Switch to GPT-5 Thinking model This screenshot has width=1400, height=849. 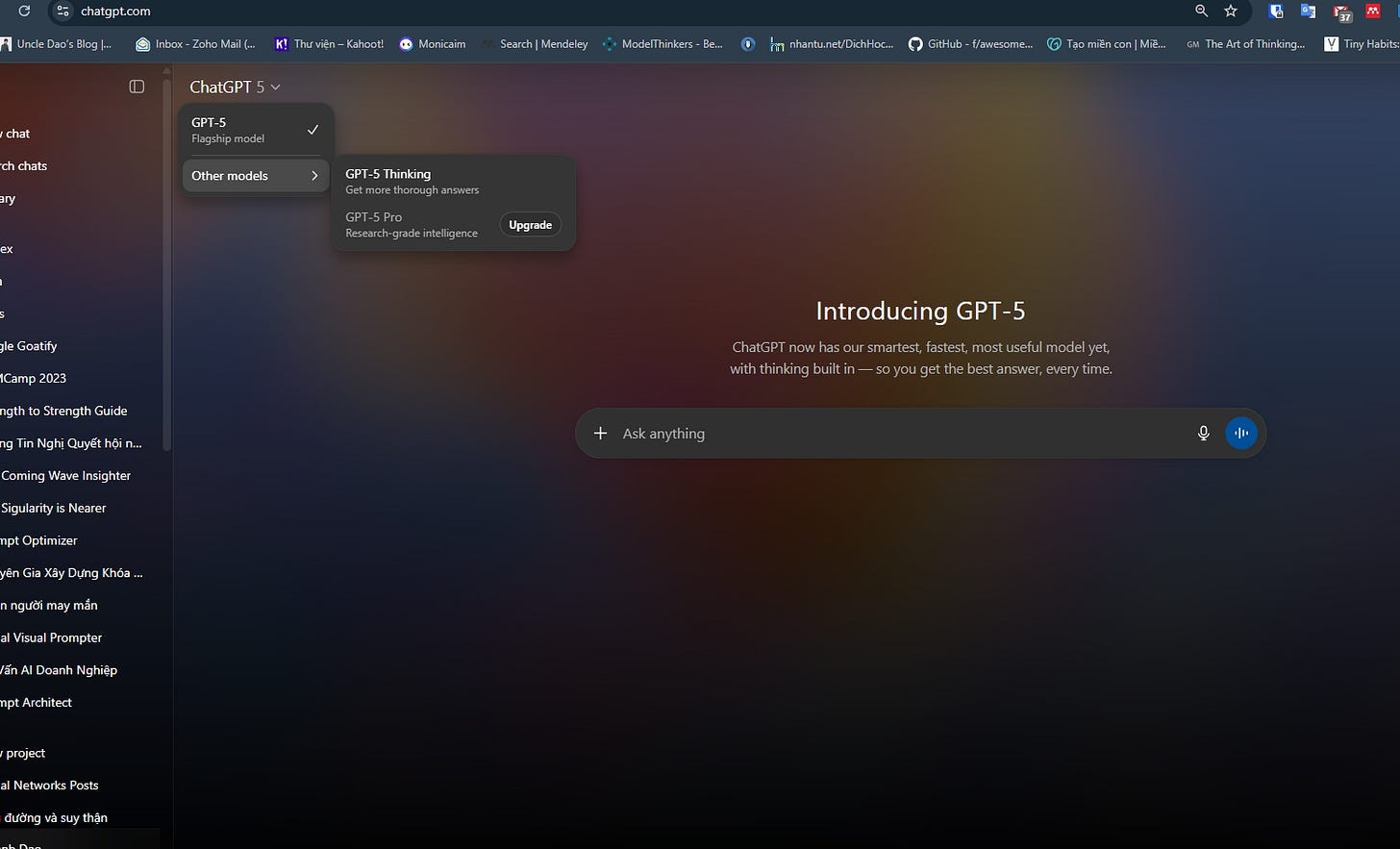[x=453, y=181]
